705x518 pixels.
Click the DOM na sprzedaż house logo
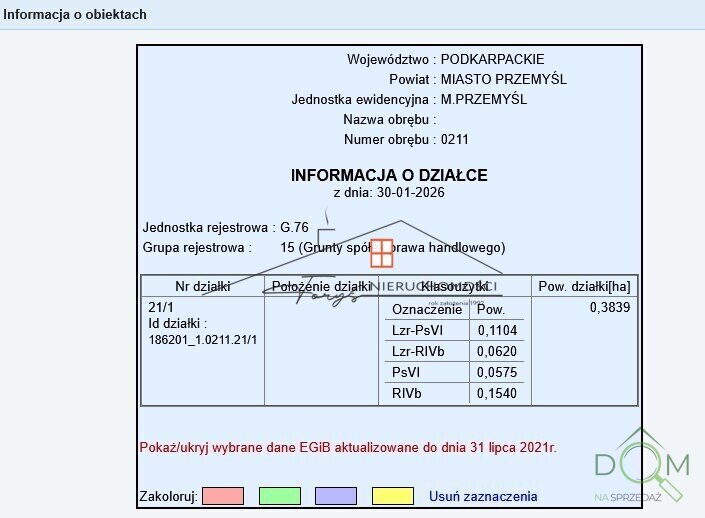pyautogui.click(x=641, y=464)
